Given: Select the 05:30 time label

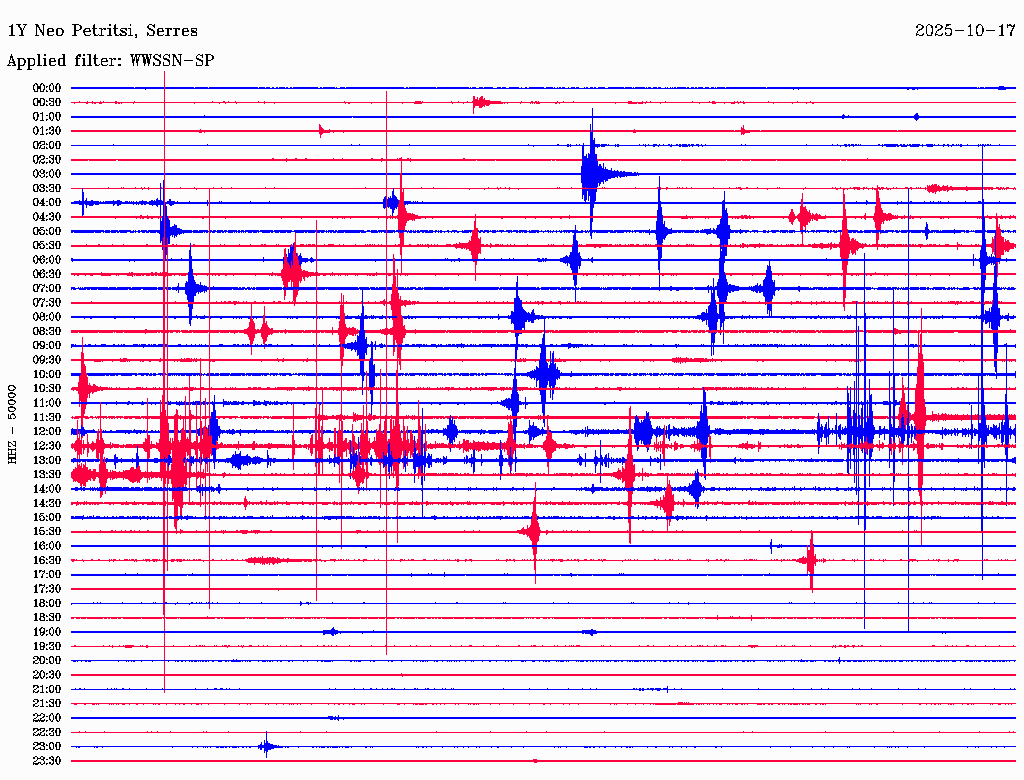Looking at the screenshot, I should (47, 246).
